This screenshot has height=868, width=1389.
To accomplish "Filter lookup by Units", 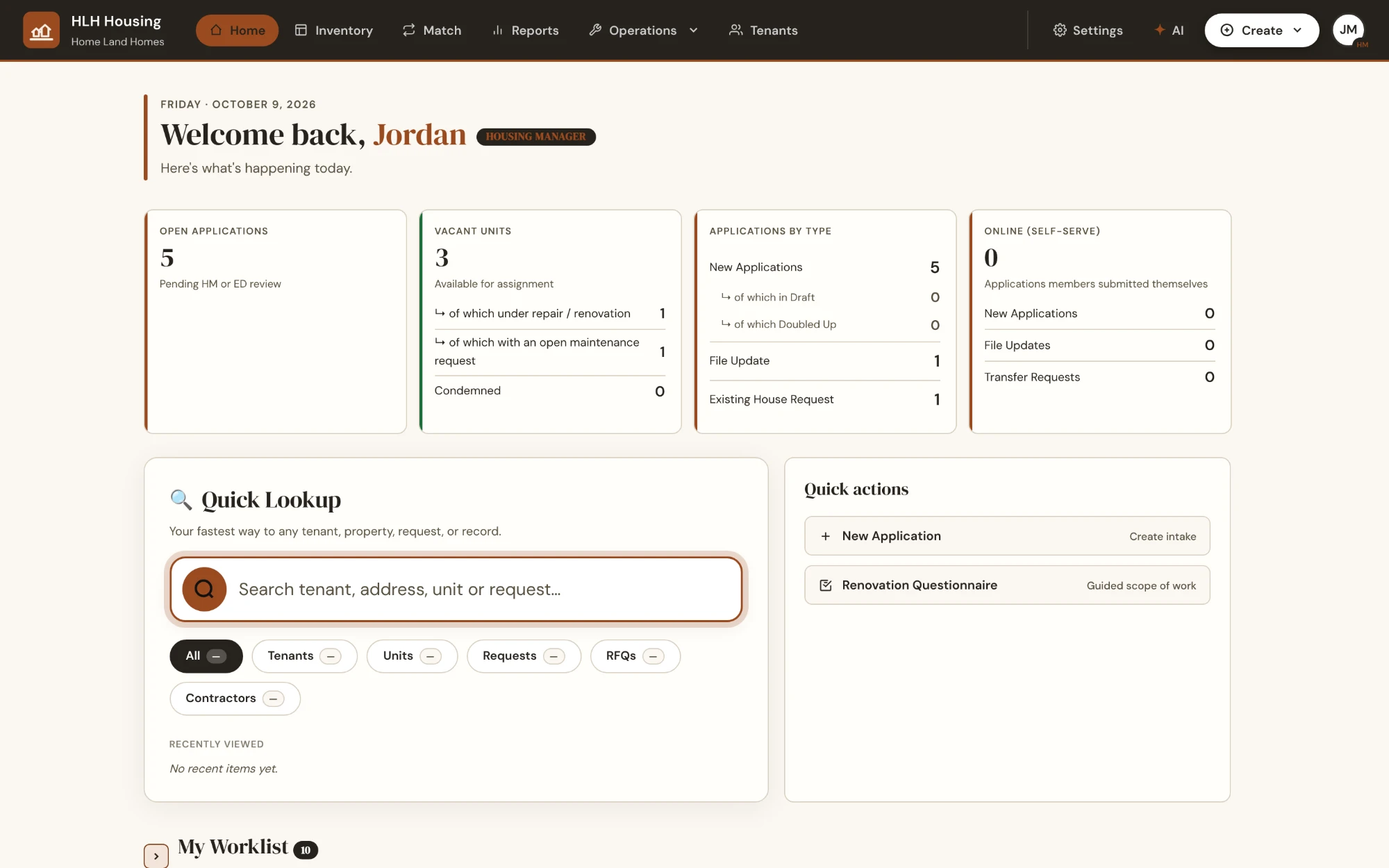I will coord(412,656).
